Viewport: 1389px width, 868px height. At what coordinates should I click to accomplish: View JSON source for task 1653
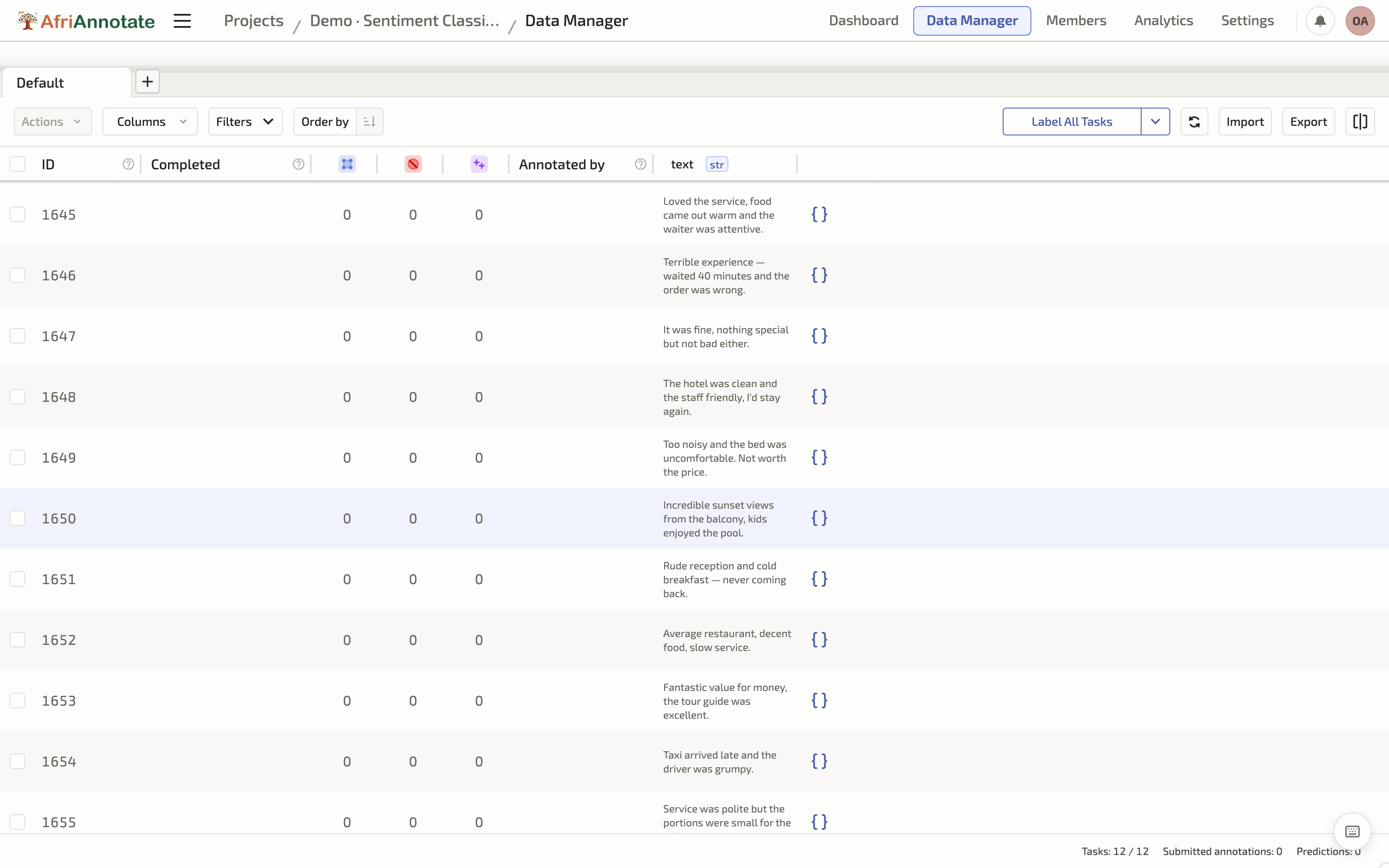pyautogui.click(x=819, y=700)
